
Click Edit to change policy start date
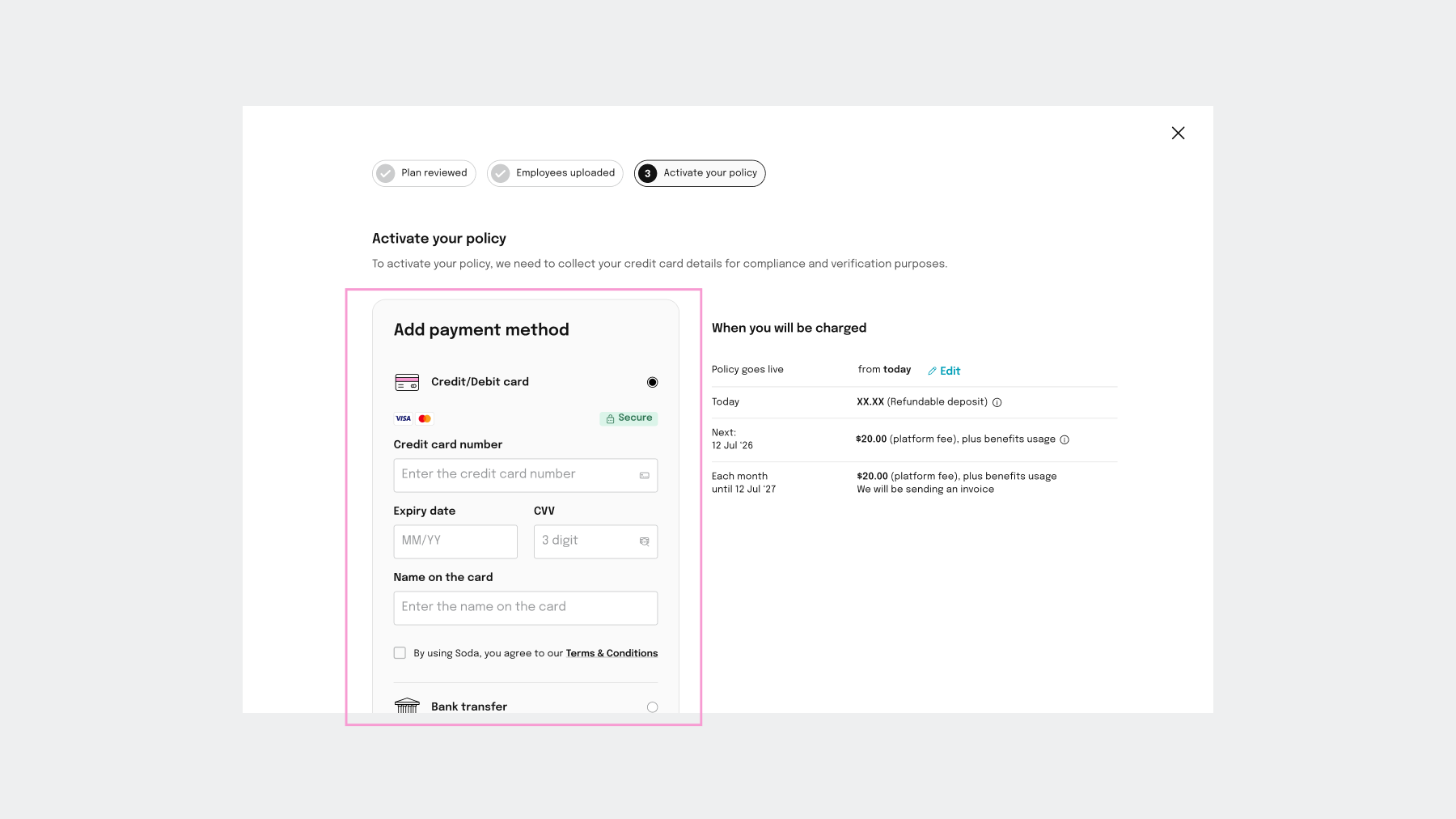[x=948, y=371]
